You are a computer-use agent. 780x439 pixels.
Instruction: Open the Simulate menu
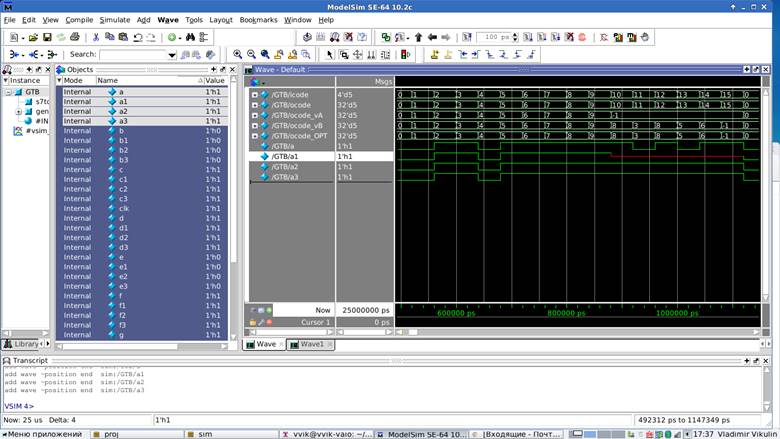tap(115, 19)
